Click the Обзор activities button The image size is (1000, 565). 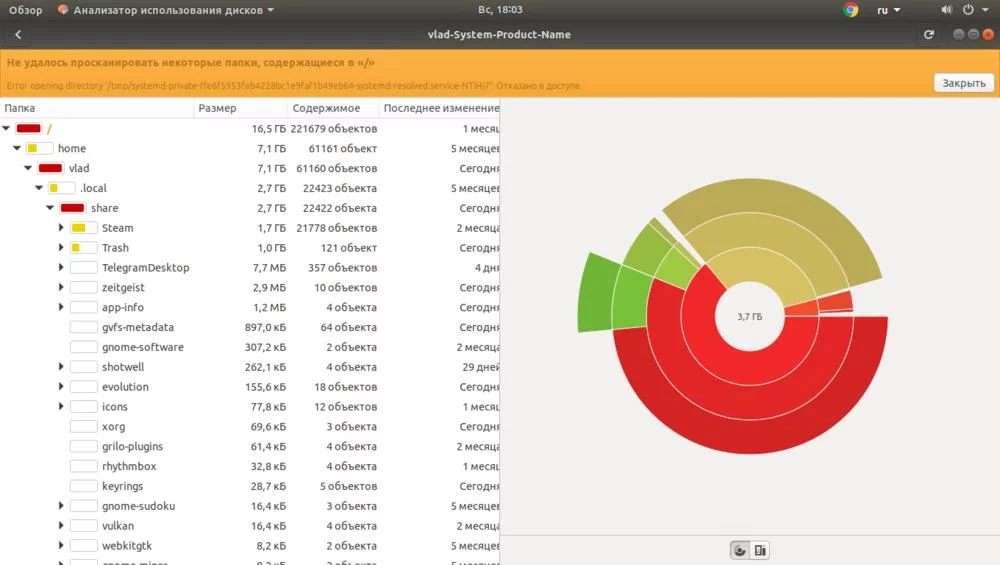[x=25, y=10]
